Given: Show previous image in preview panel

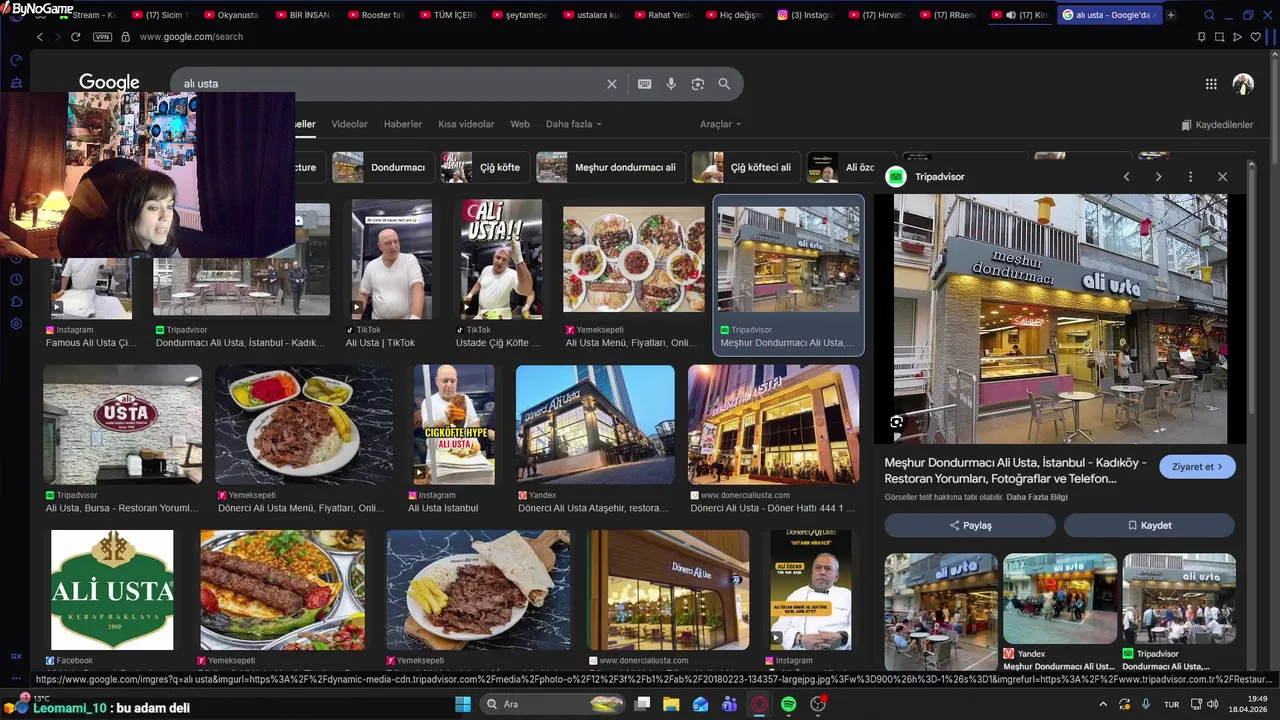Looking at the screenshot, I should coord(1126,176).
